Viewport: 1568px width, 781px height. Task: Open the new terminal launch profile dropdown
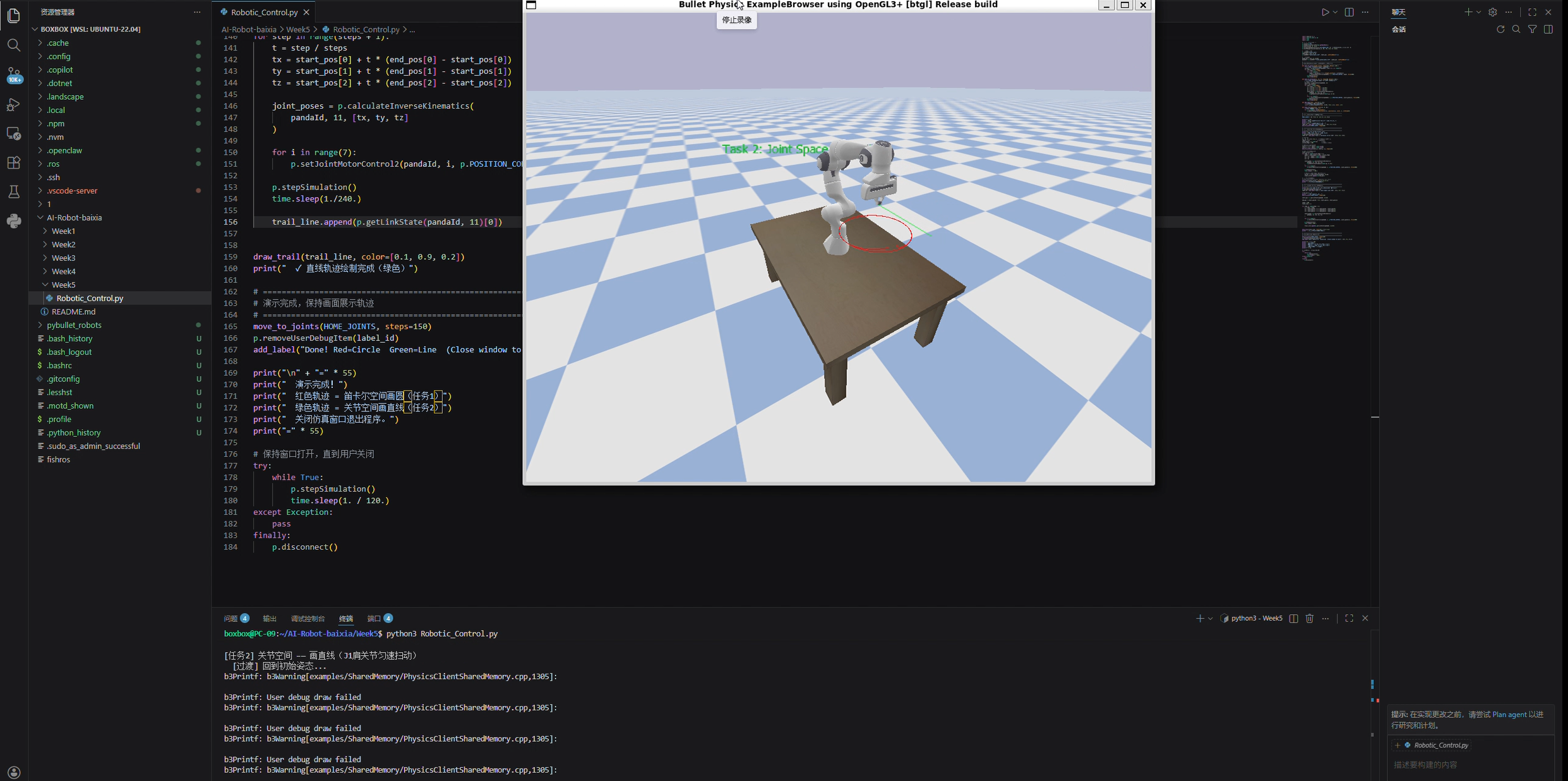(1210, 618)
